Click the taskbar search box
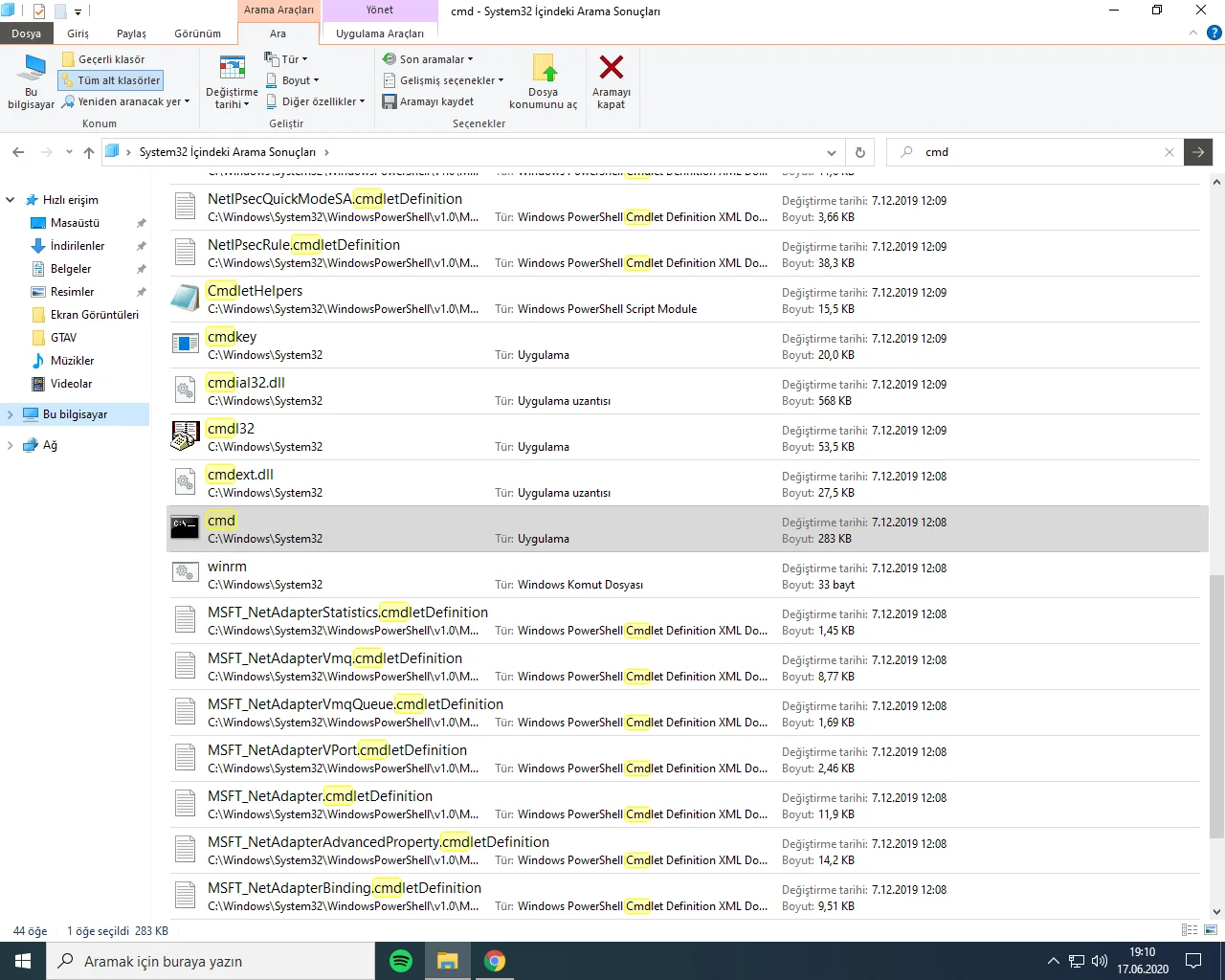This screenshot has height=980, width=1225. 211,961
